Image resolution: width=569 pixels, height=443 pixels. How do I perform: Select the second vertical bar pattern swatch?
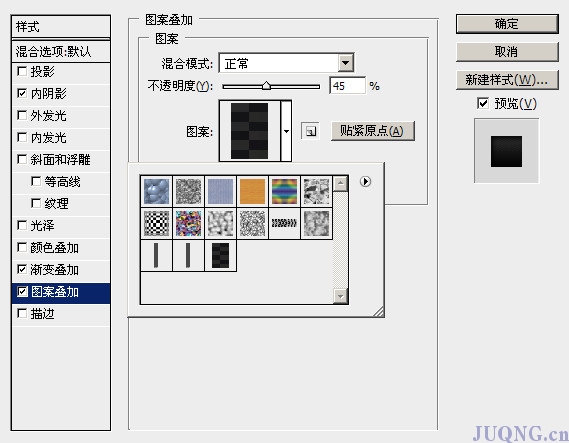[188, 255]
